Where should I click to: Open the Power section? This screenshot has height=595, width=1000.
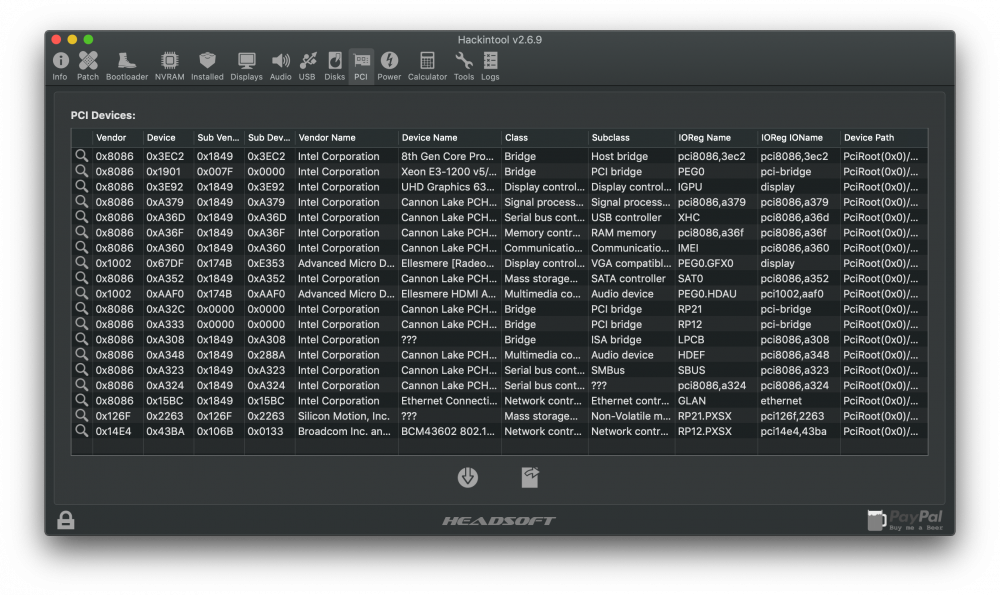(389, 66)
